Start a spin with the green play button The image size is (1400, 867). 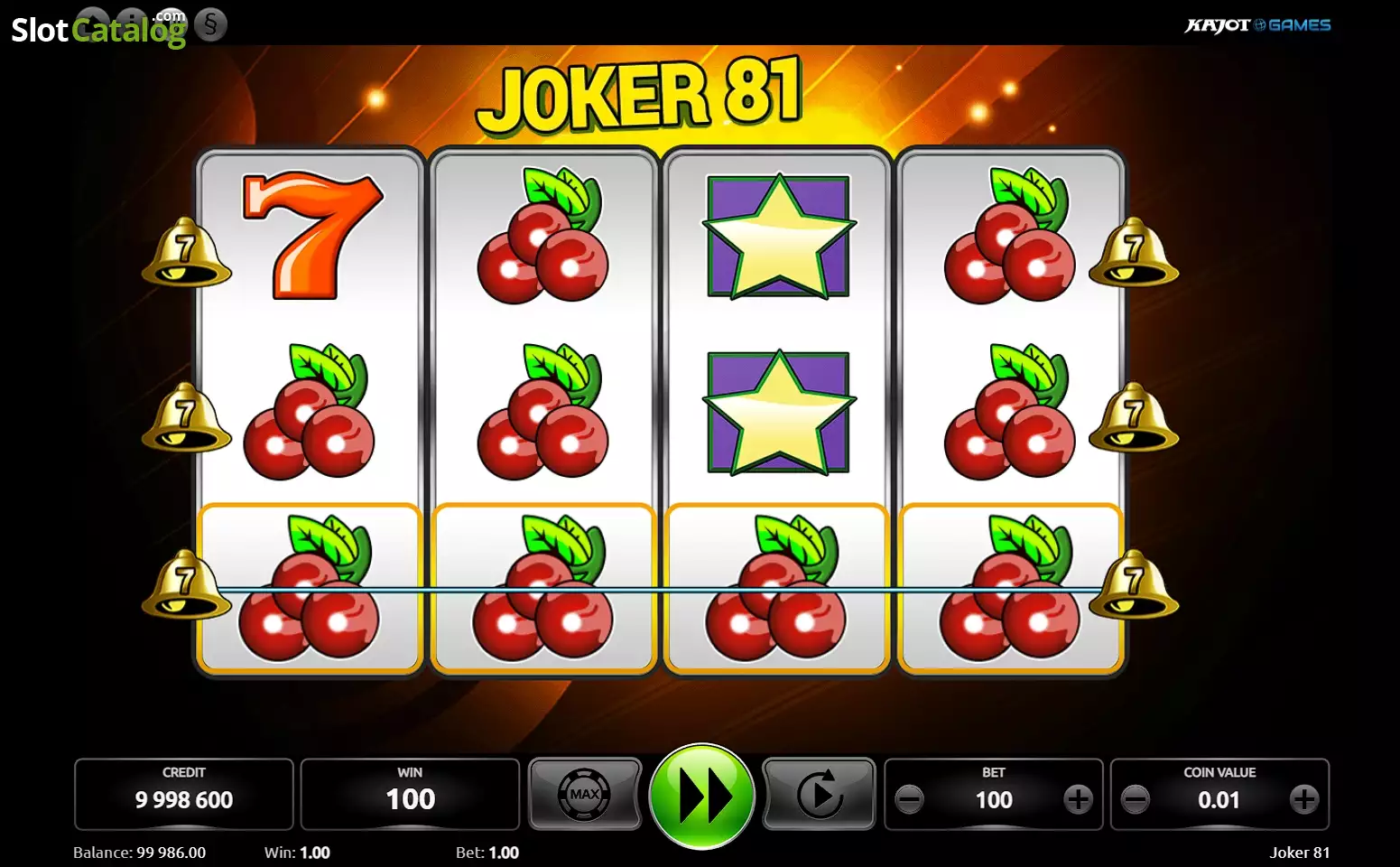701,797
